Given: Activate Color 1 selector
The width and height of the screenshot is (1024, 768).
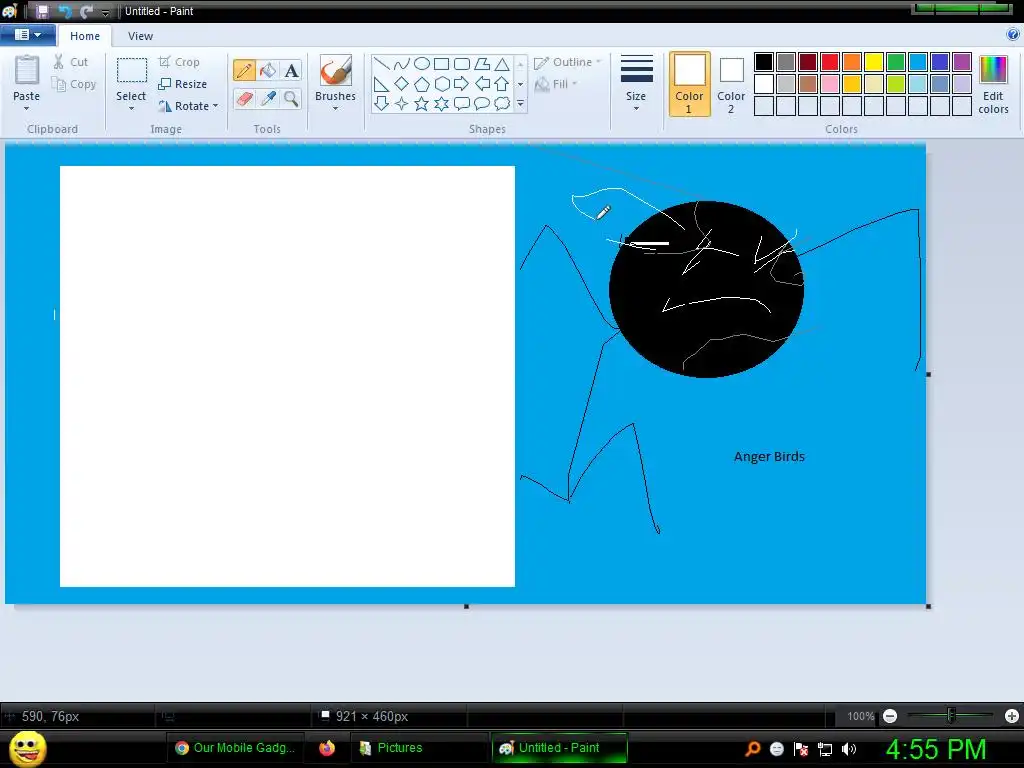Looking at the screenshot, I should pyautogui.click(x=689, y=84).
